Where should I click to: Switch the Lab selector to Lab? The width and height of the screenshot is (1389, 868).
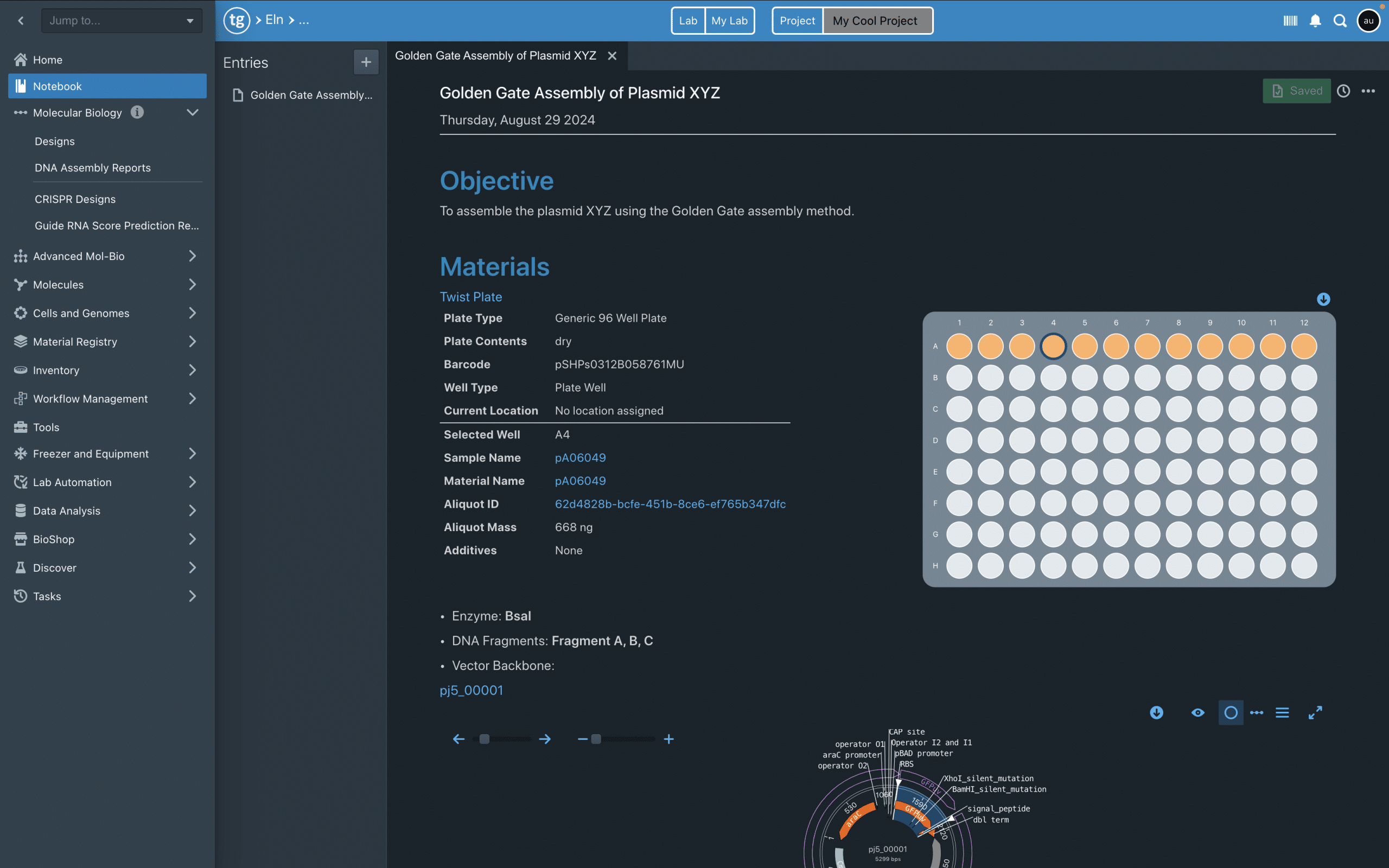pos(687,20)
